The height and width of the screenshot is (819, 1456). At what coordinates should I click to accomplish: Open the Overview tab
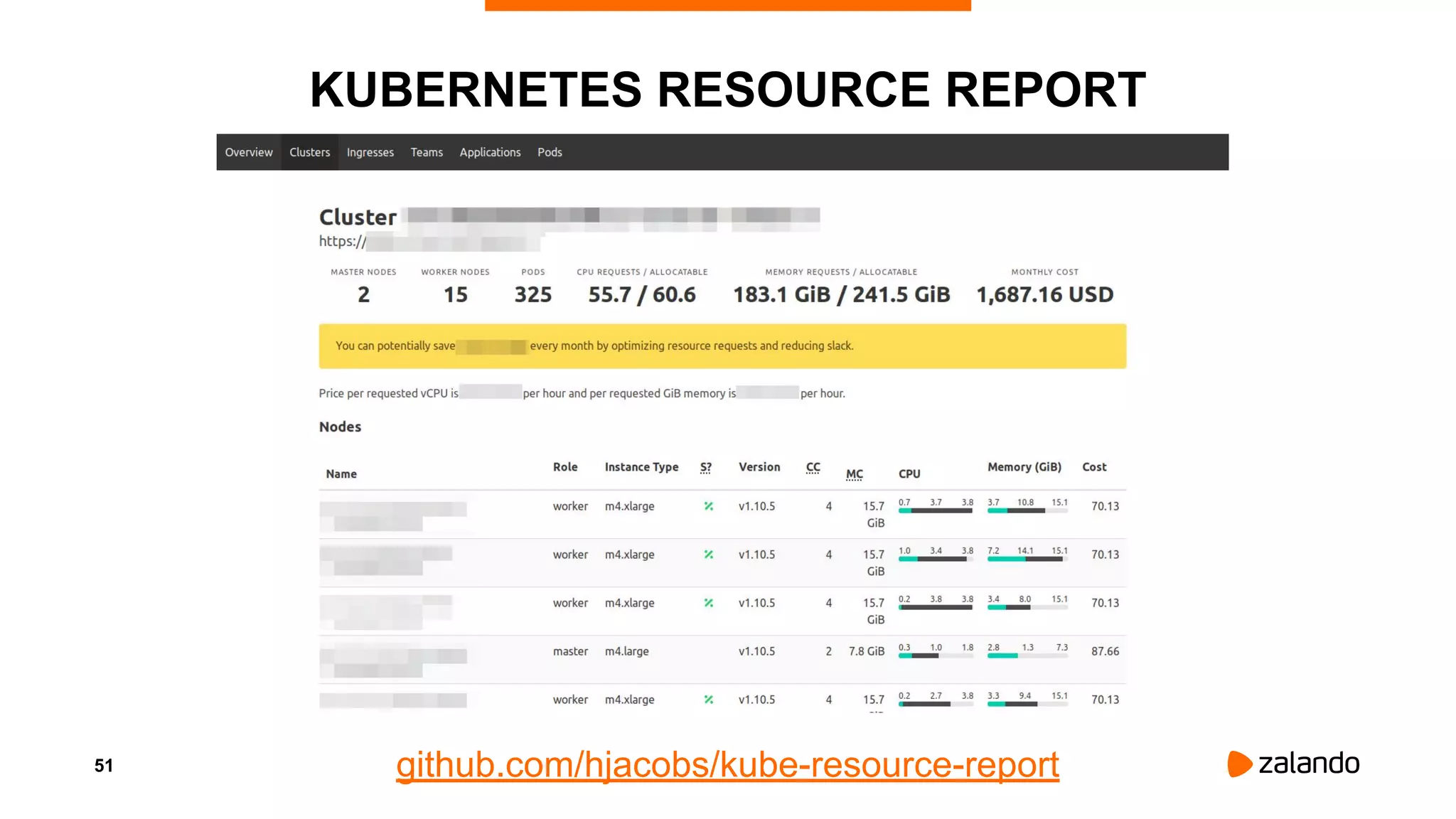tap(249, 152)
